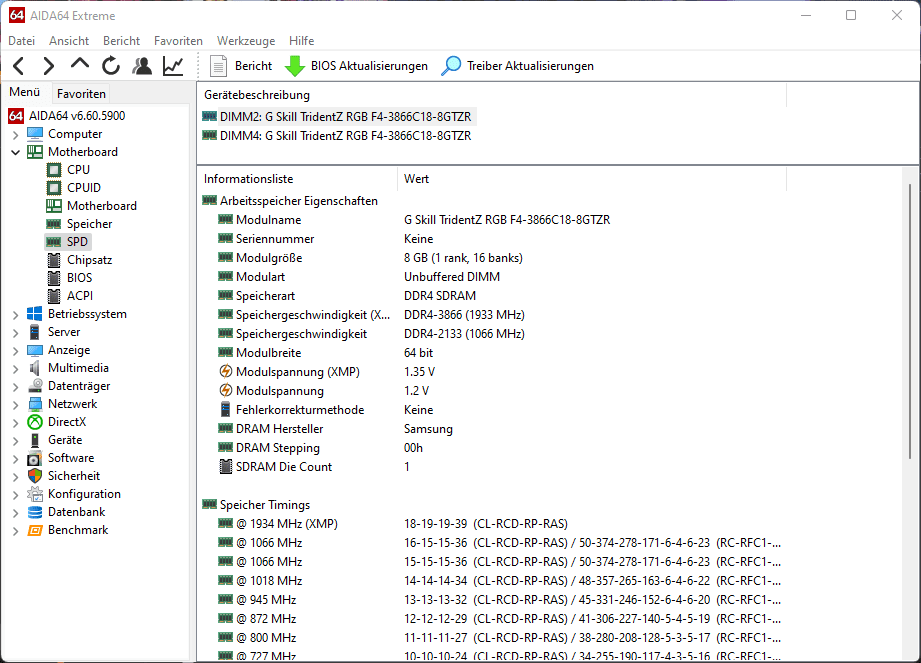Click the AIDA64 v6.60.5900 root icon
This screenshot has height=663, width=921.
16,116
